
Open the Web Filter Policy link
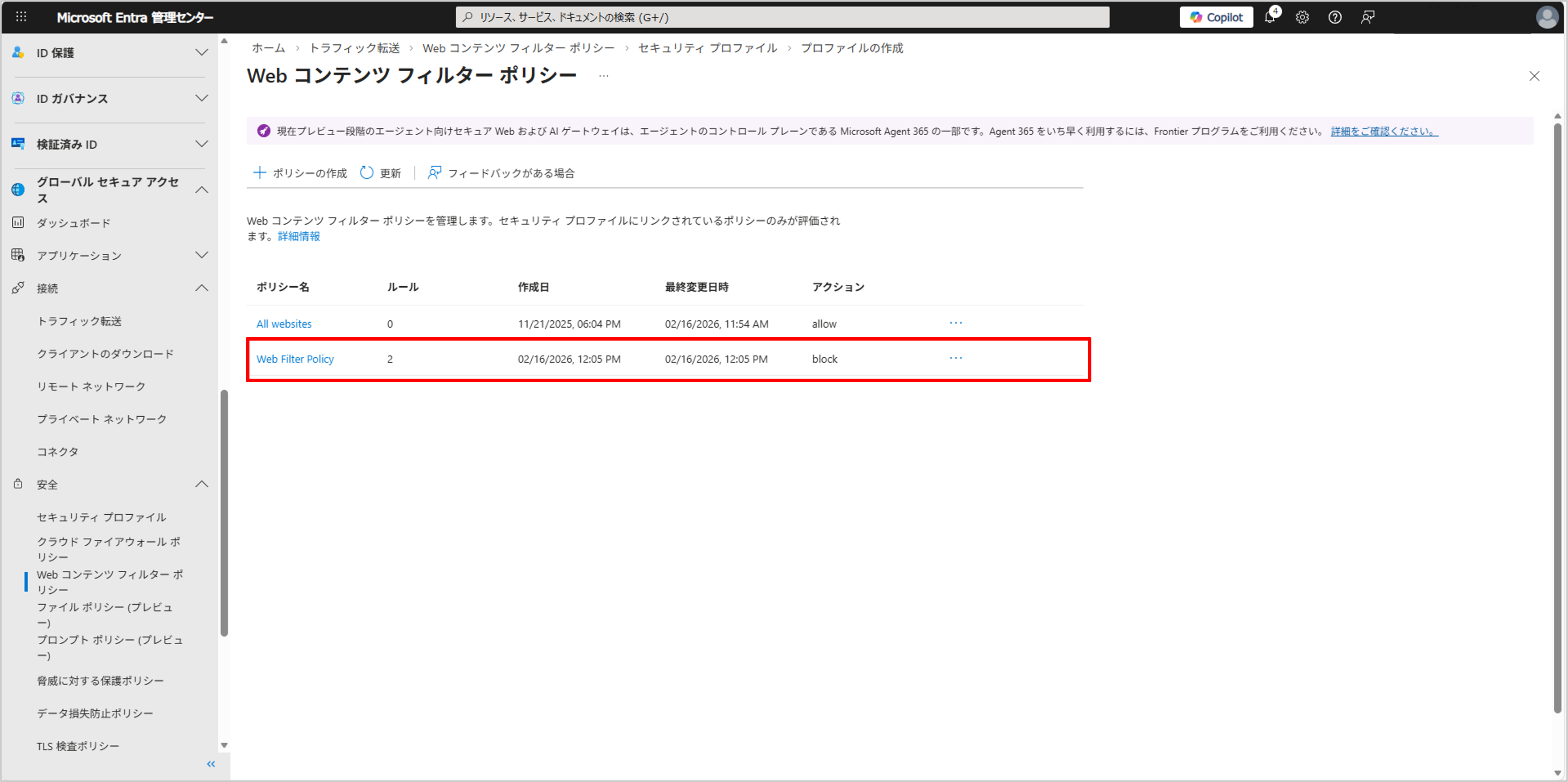(295, 359)
